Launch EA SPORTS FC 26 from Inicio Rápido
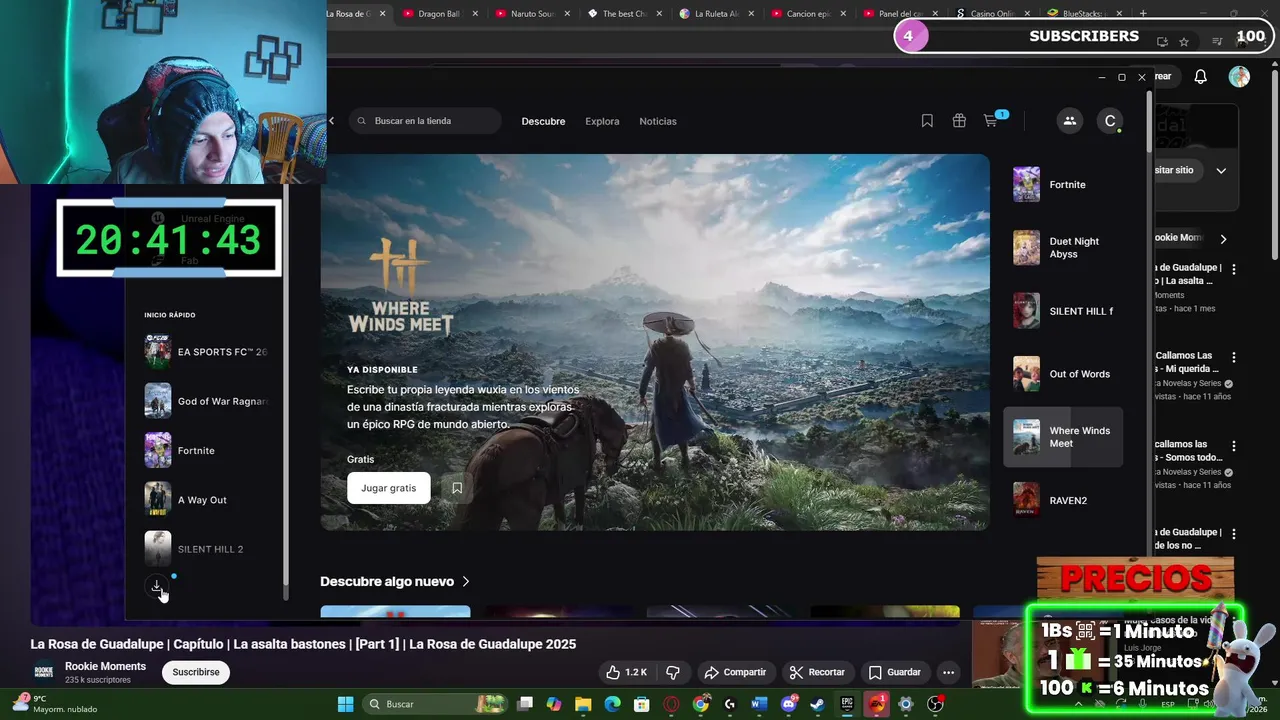The image size is (1280, 720). 207,352
